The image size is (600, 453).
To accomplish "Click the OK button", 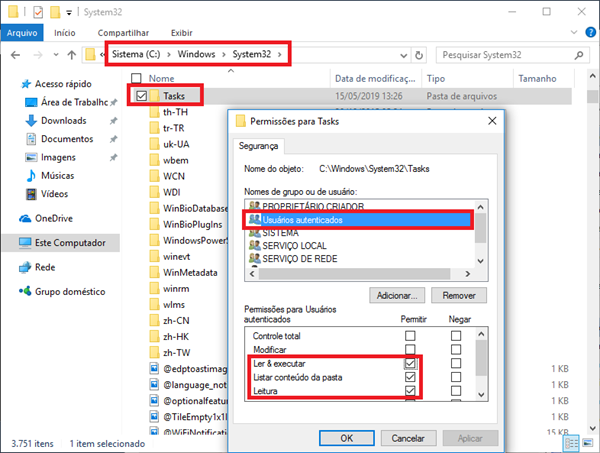I will click(x=347, y=438).
